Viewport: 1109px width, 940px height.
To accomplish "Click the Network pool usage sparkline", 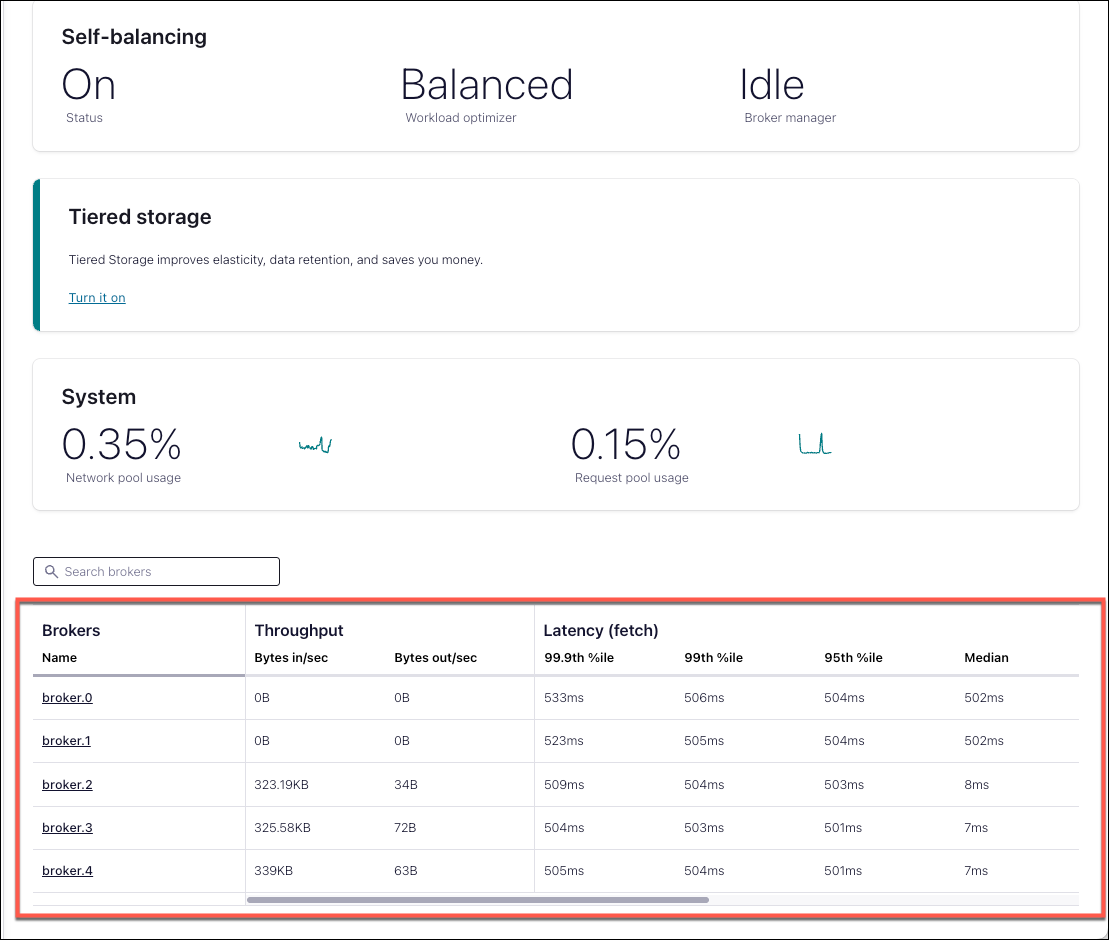I will click(315, 445).
